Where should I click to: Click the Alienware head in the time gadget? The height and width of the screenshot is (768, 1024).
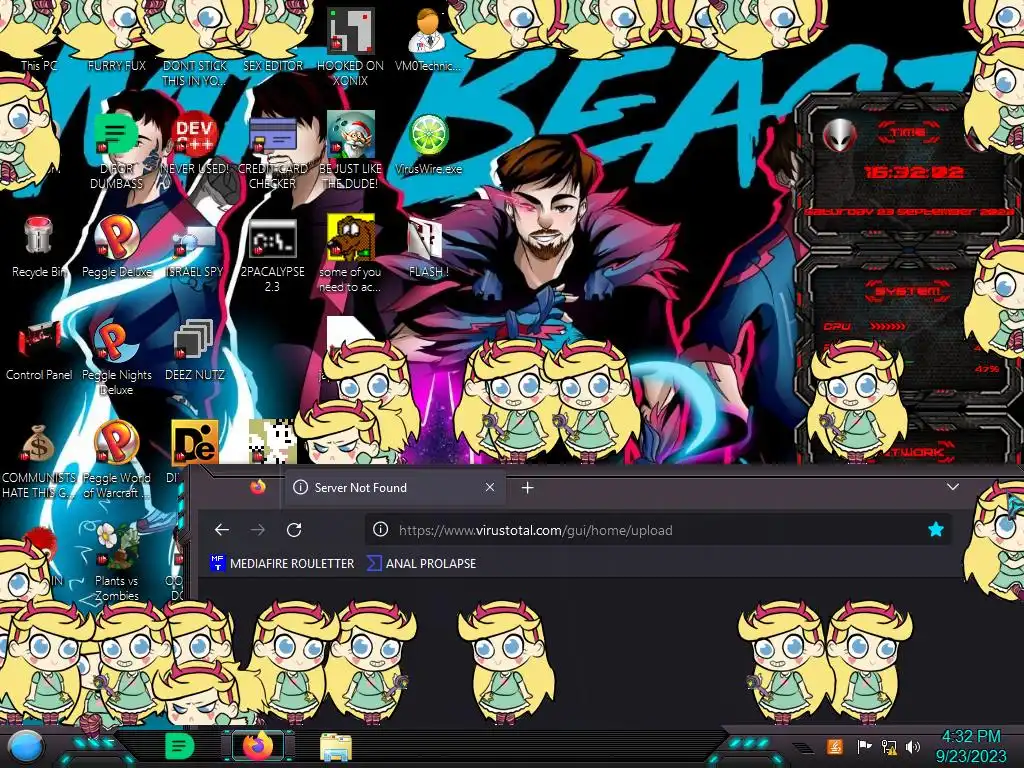[x=839, y=136]
